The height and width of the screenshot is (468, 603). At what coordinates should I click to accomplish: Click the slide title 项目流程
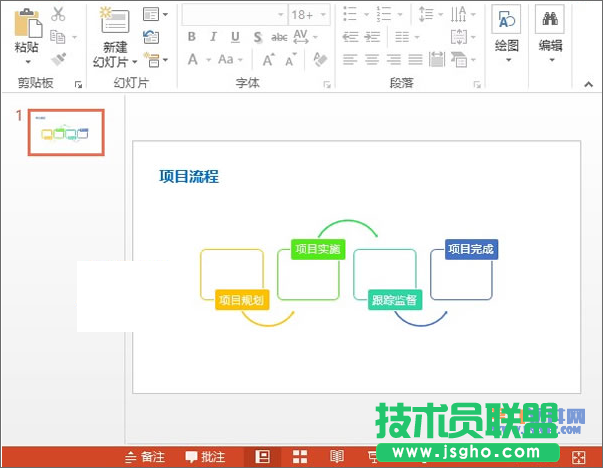point(189,177)
